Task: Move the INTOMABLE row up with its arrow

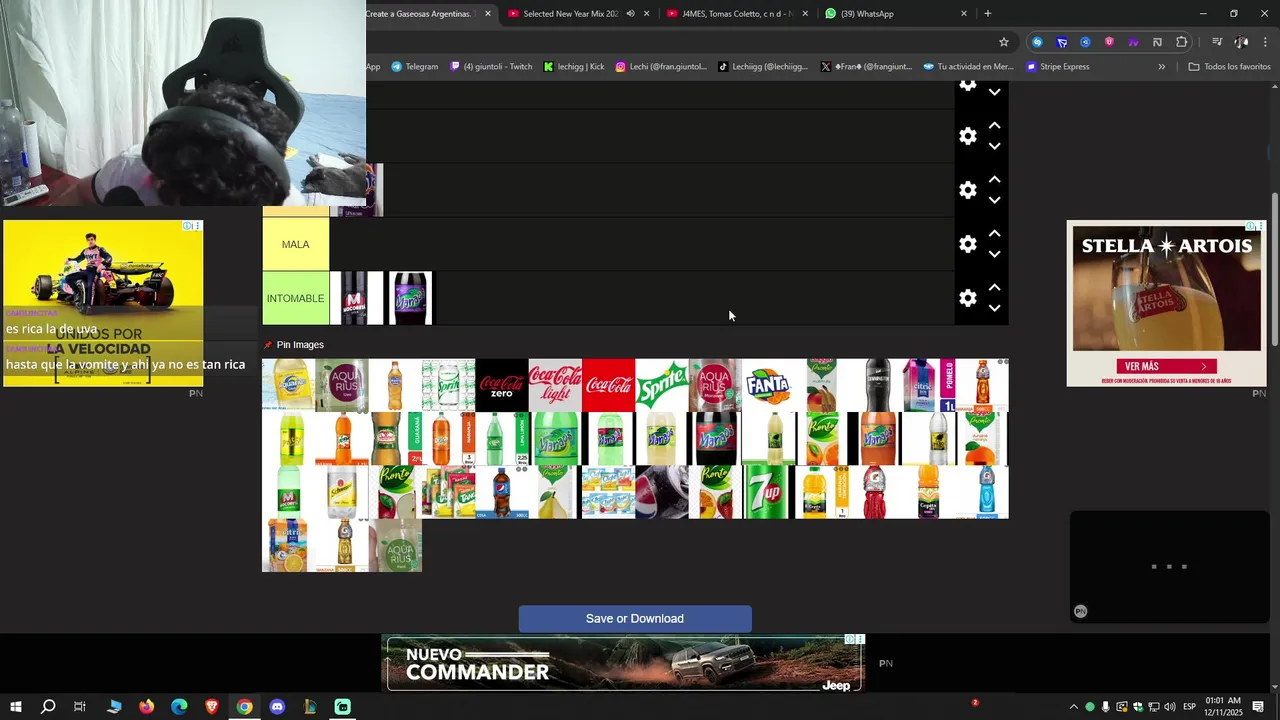Action: coord(994,288)
